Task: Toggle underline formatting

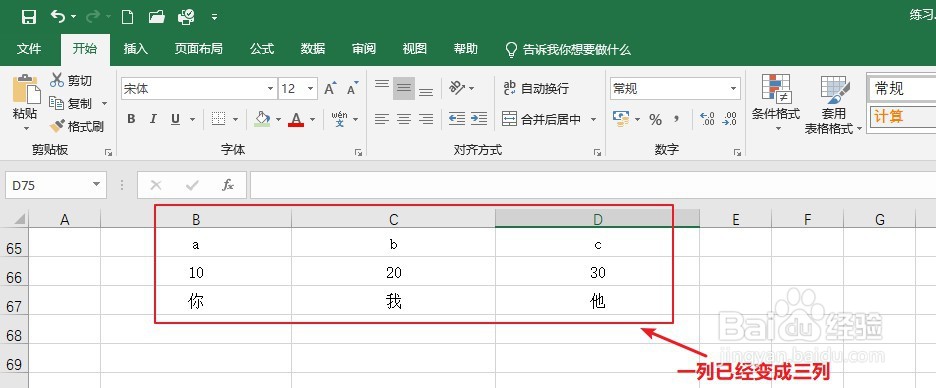Action: [x=176, y=119]
